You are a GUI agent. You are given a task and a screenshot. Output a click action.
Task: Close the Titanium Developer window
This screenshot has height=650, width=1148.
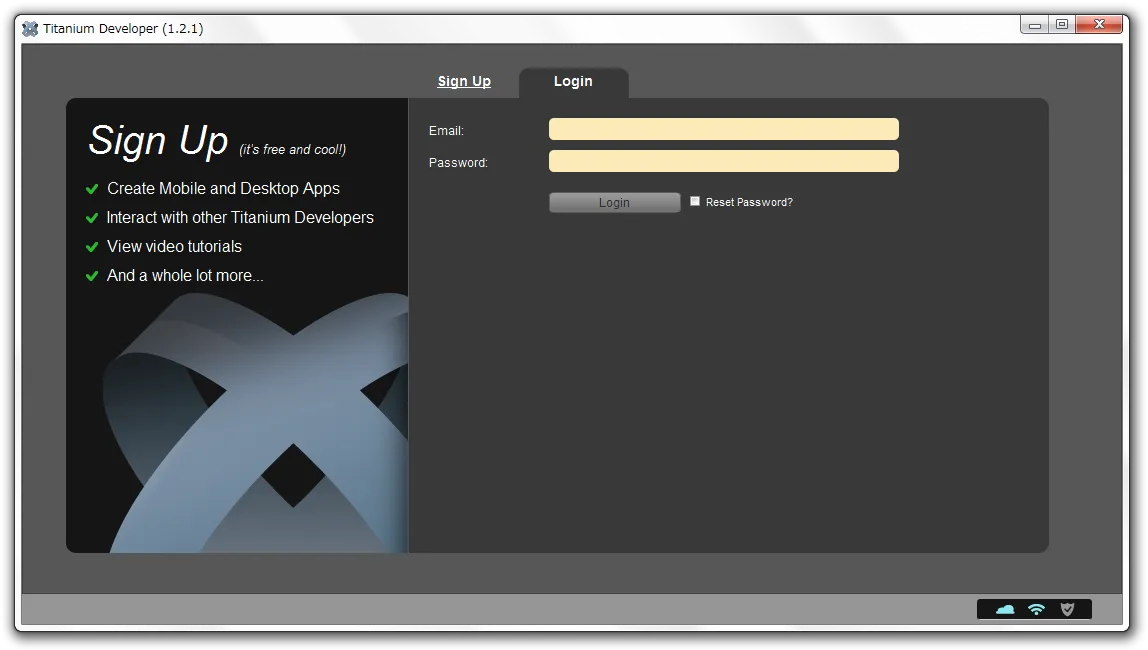coord(1098,25)
